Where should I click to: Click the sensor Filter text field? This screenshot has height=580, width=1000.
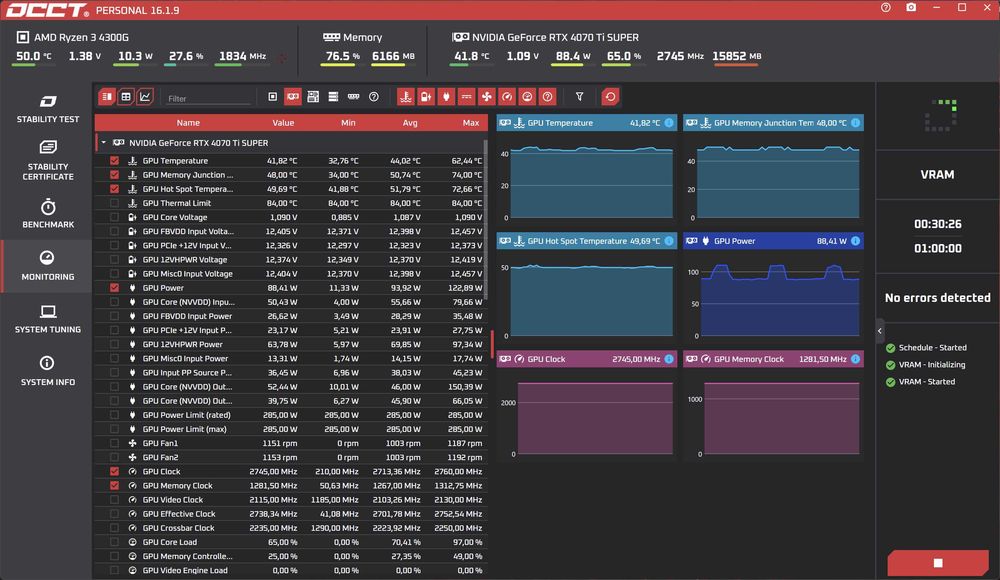tap(209, 98)
